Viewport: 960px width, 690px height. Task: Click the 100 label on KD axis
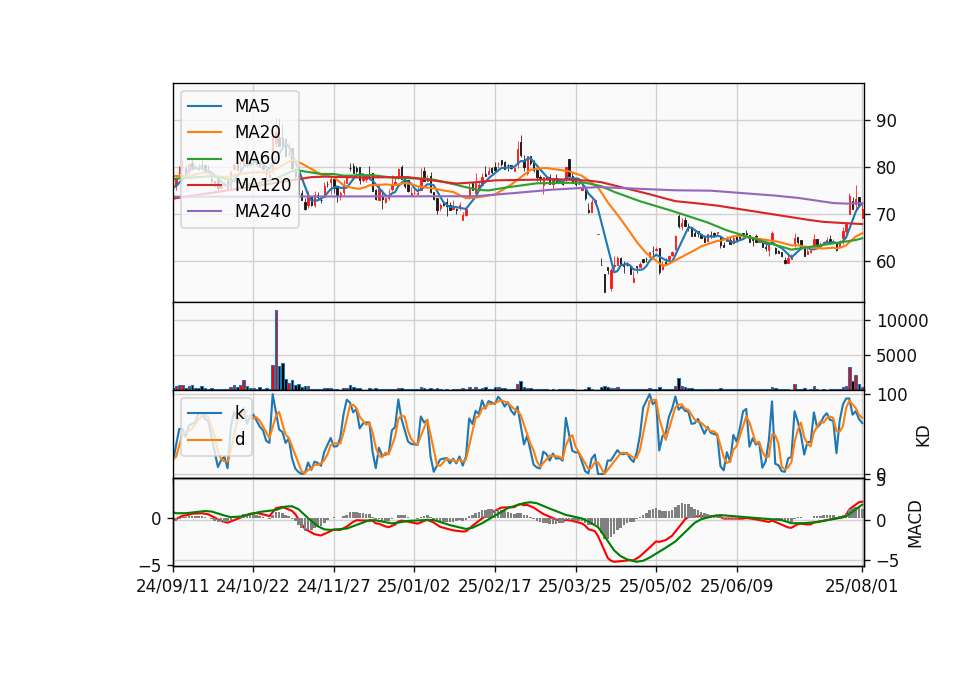(892, 395)
